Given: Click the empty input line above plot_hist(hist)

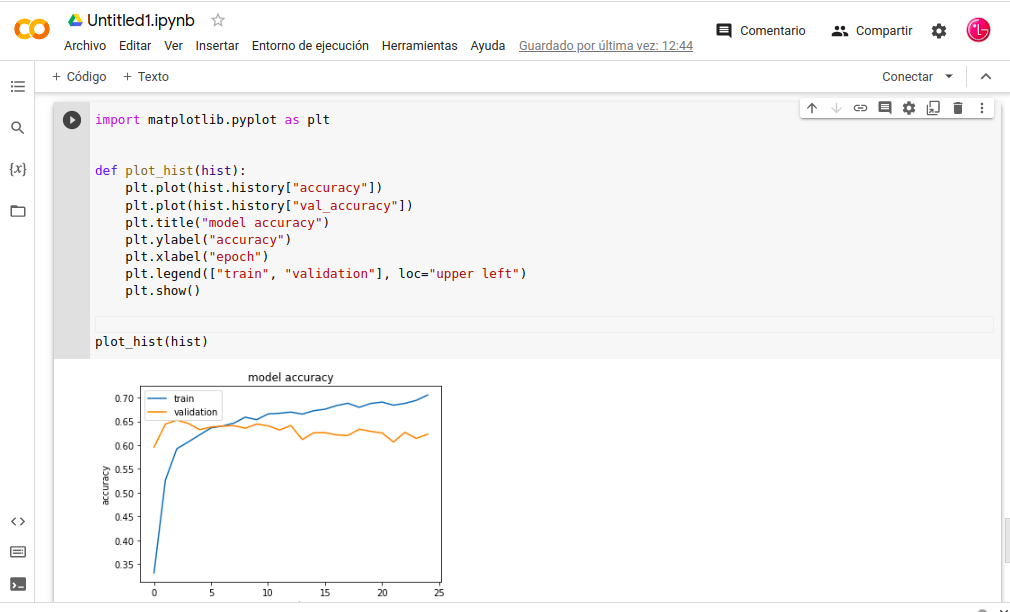Looking at the screenshot, I should 540,324.
